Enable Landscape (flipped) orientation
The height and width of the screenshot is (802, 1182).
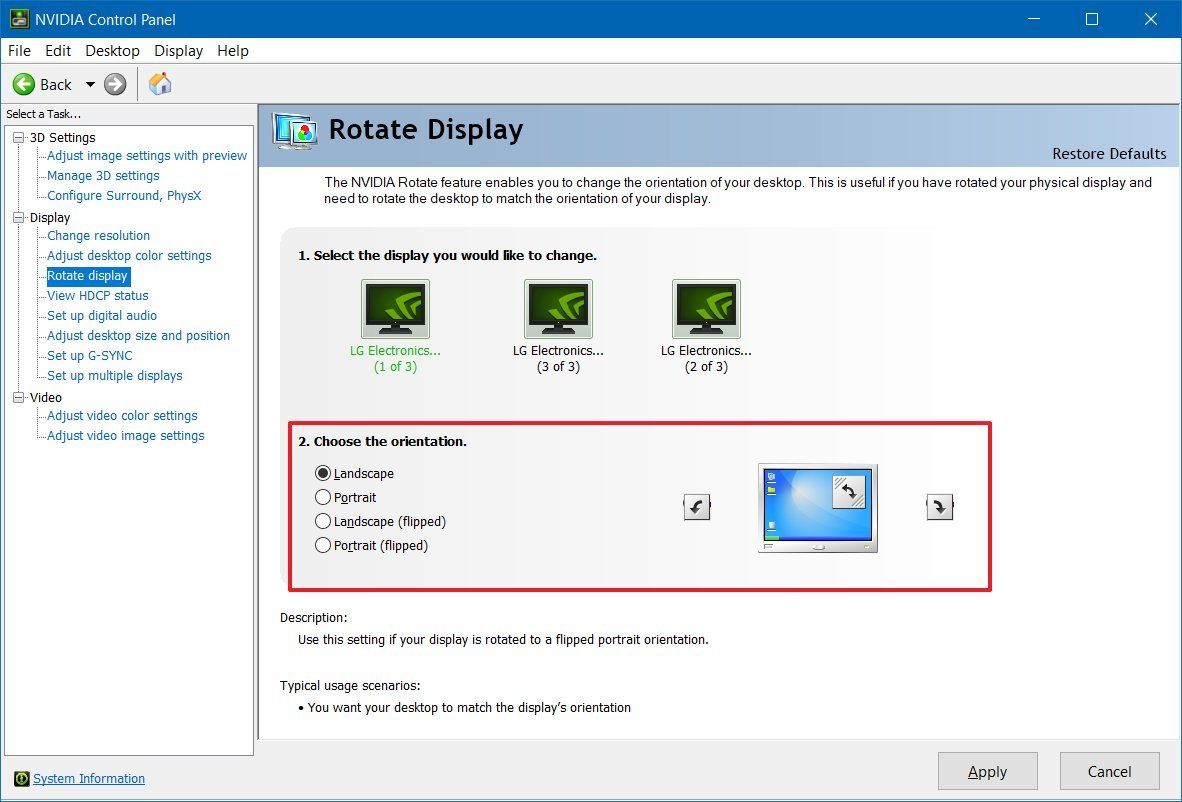click(x=323, y=521)
